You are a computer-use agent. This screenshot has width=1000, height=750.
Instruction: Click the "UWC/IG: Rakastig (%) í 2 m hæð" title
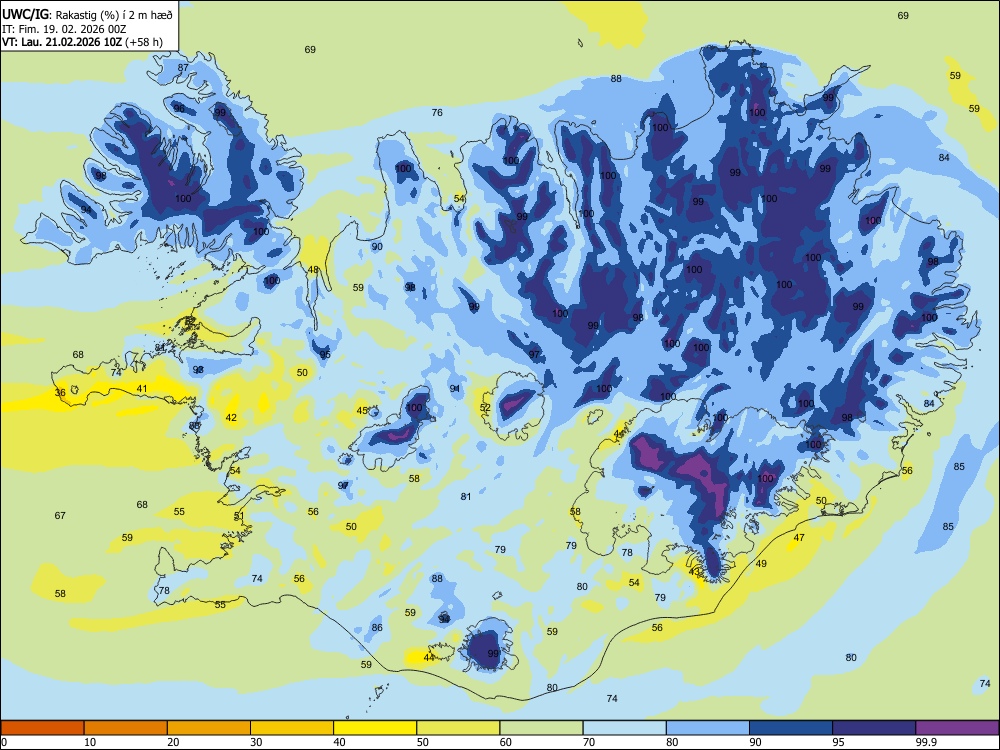[87, 15]
